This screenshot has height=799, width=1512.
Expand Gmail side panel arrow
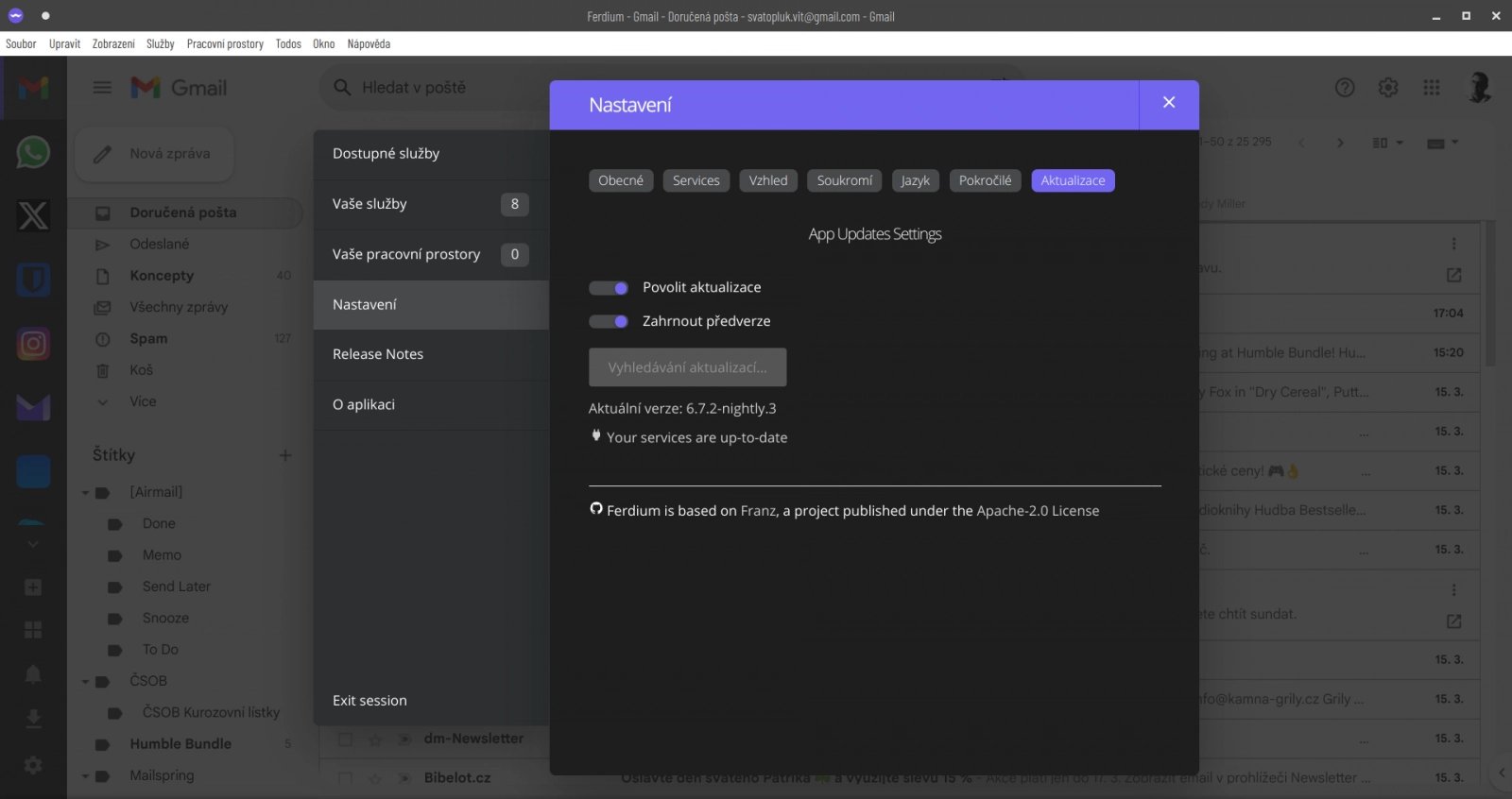[1502, 773]
